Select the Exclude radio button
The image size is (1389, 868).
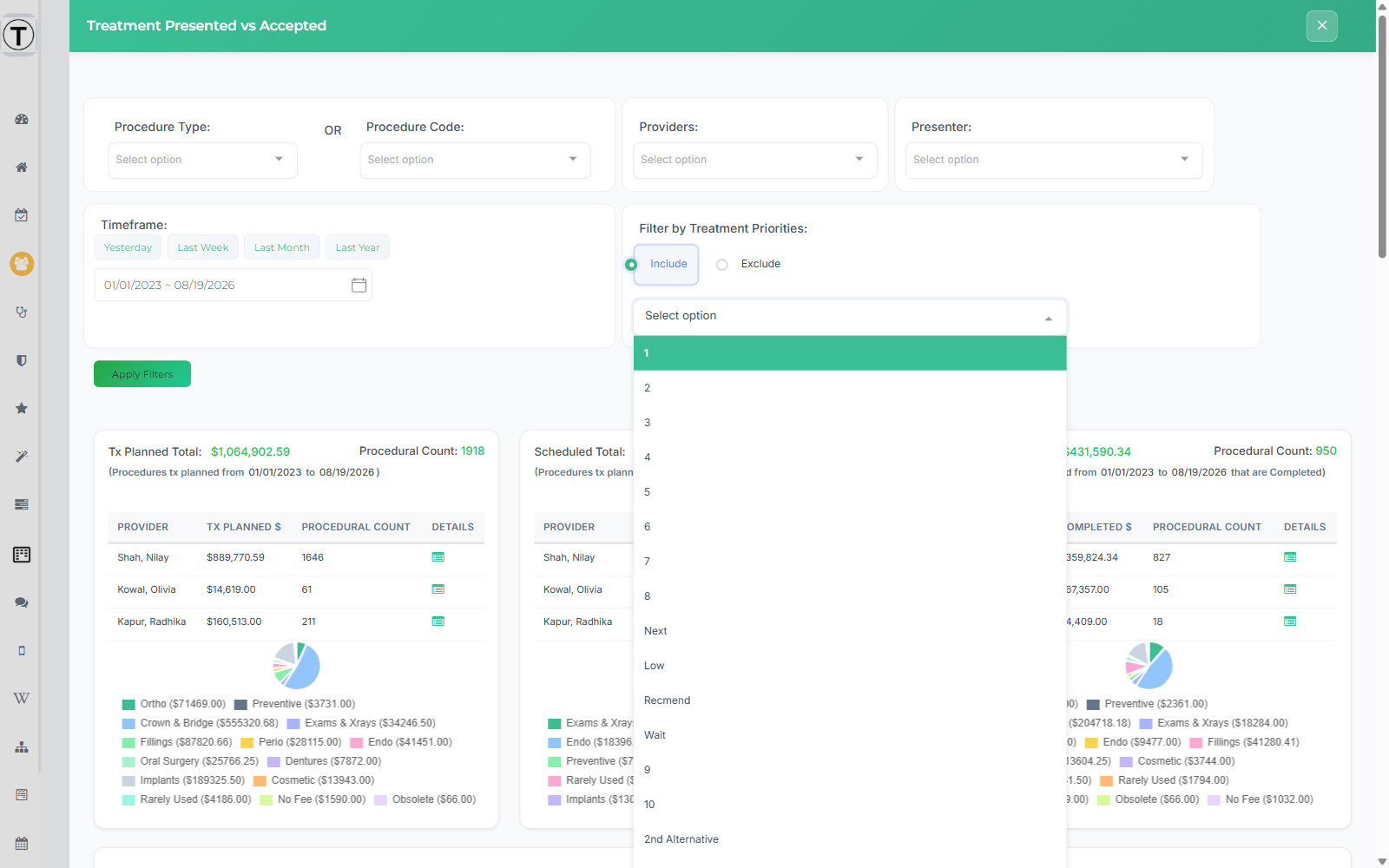point(721,265)
